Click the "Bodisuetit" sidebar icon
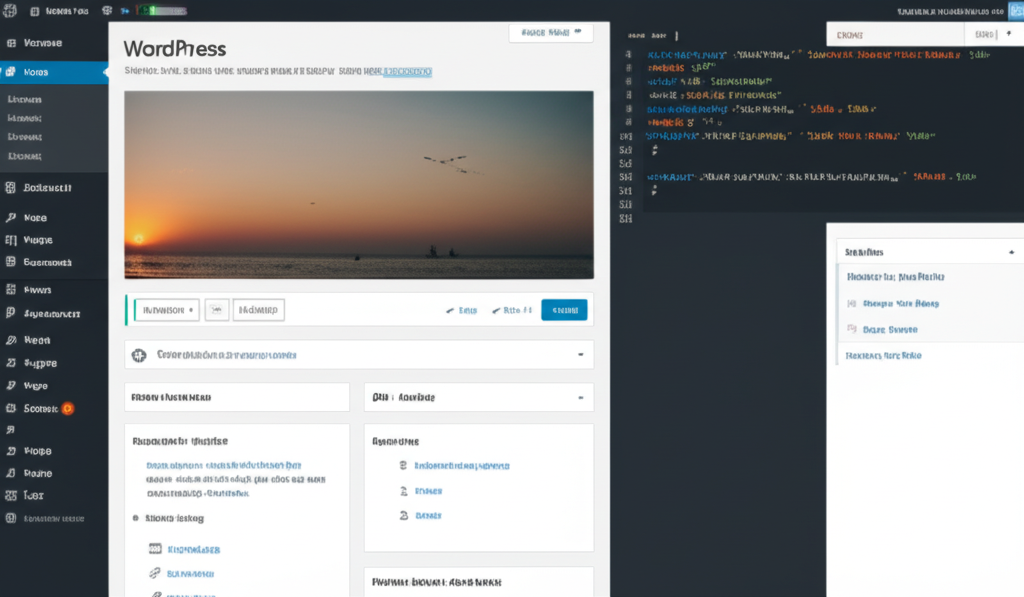 tap(10, 187)
